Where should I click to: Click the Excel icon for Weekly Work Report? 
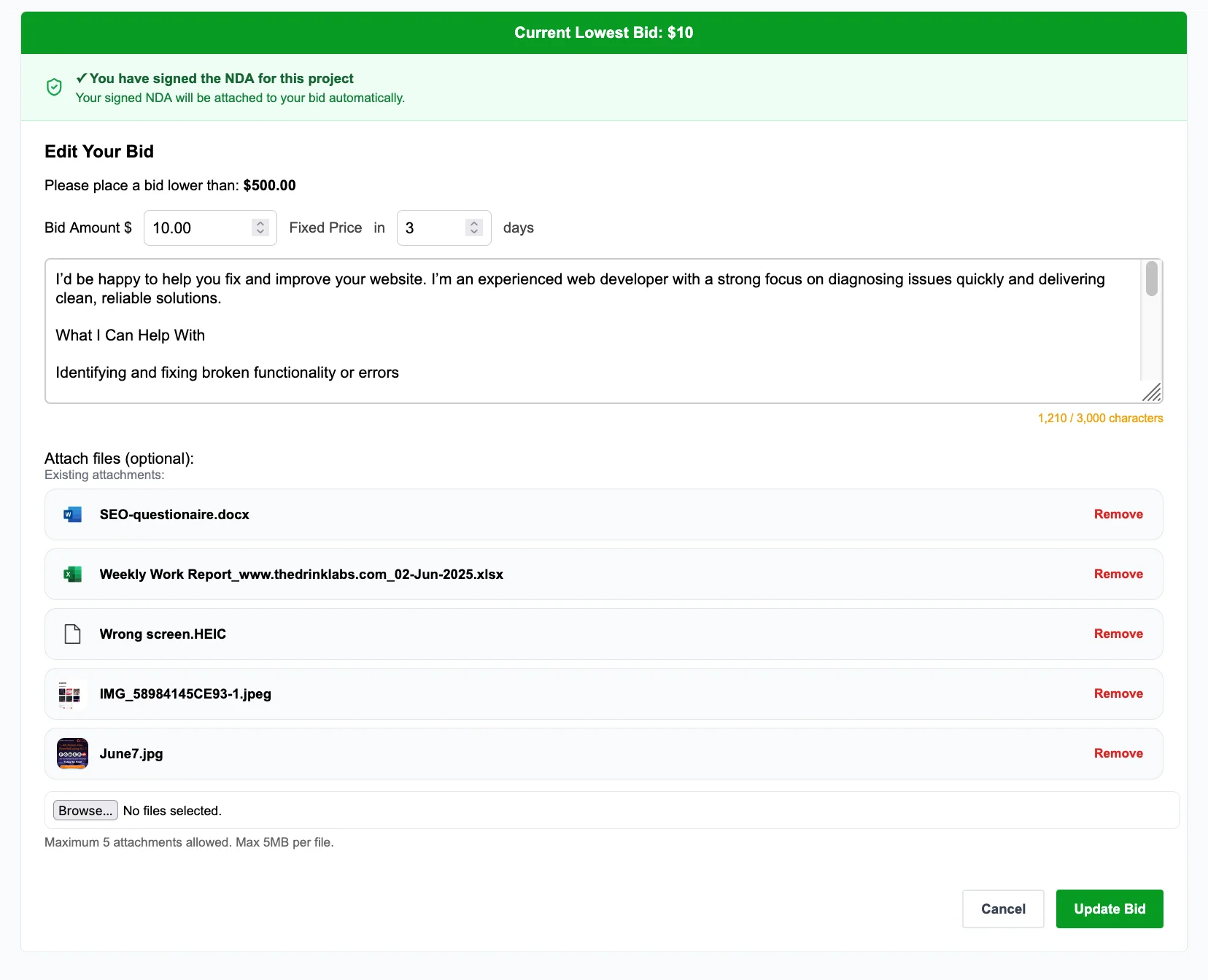coord(72,575)
